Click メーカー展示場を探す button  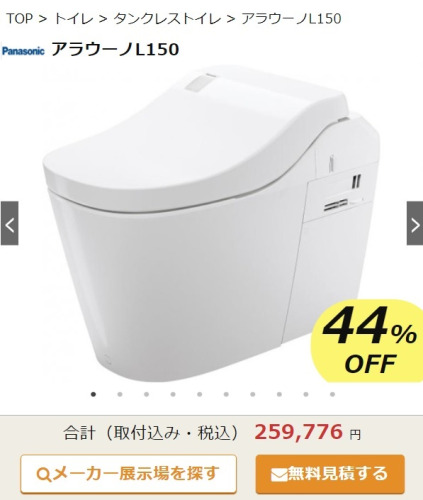tap(128, 474)
